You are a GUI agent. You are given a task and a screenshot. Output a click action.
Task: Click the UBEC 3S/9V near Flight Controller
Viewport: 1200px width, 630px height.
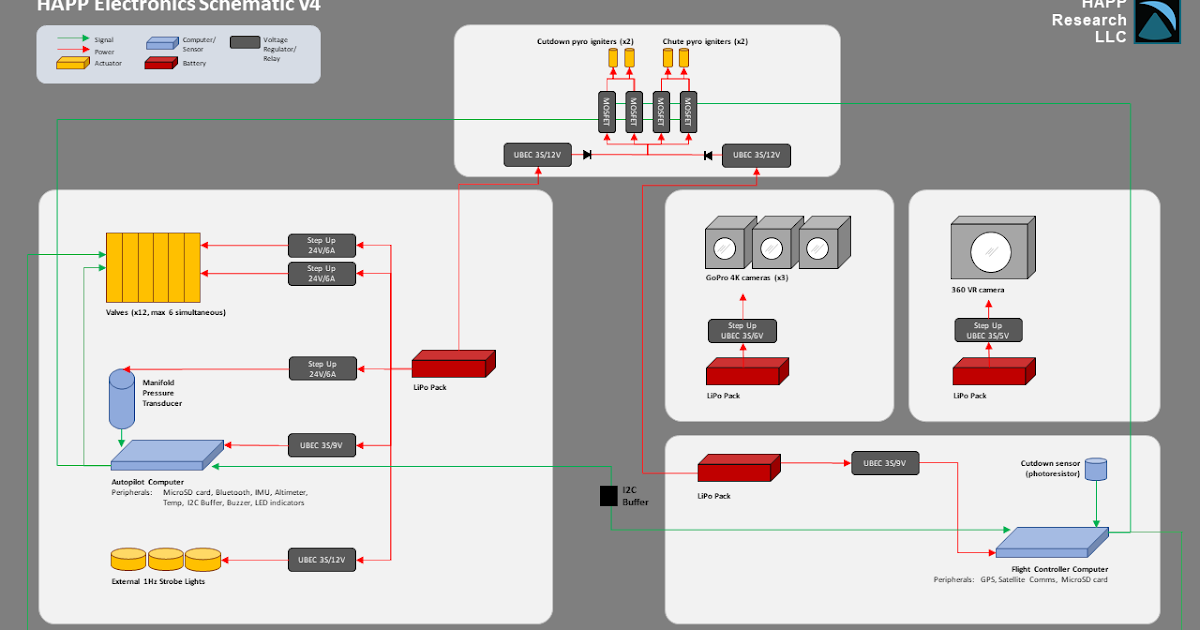884,462
